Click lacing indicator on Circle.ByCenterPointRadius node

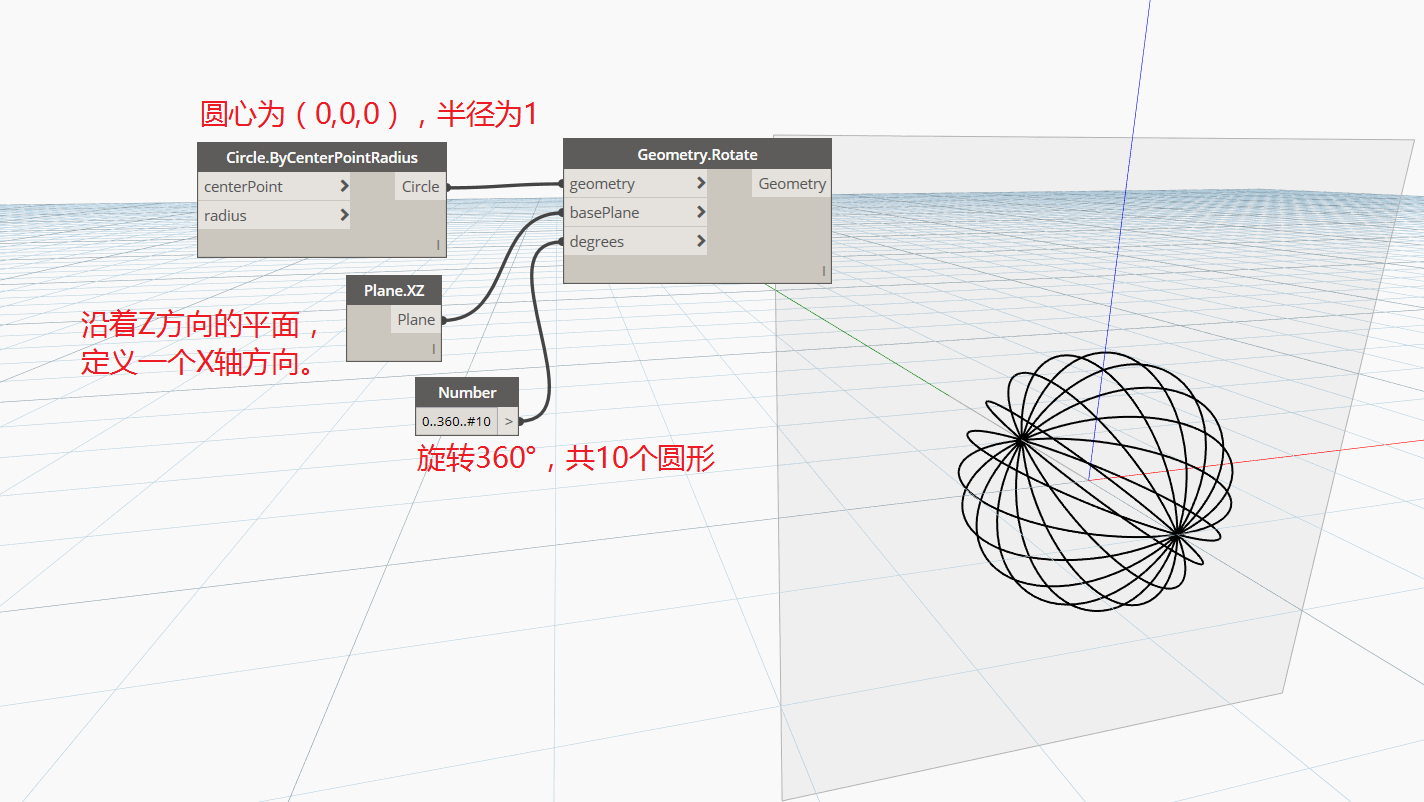tap(438, 245)
